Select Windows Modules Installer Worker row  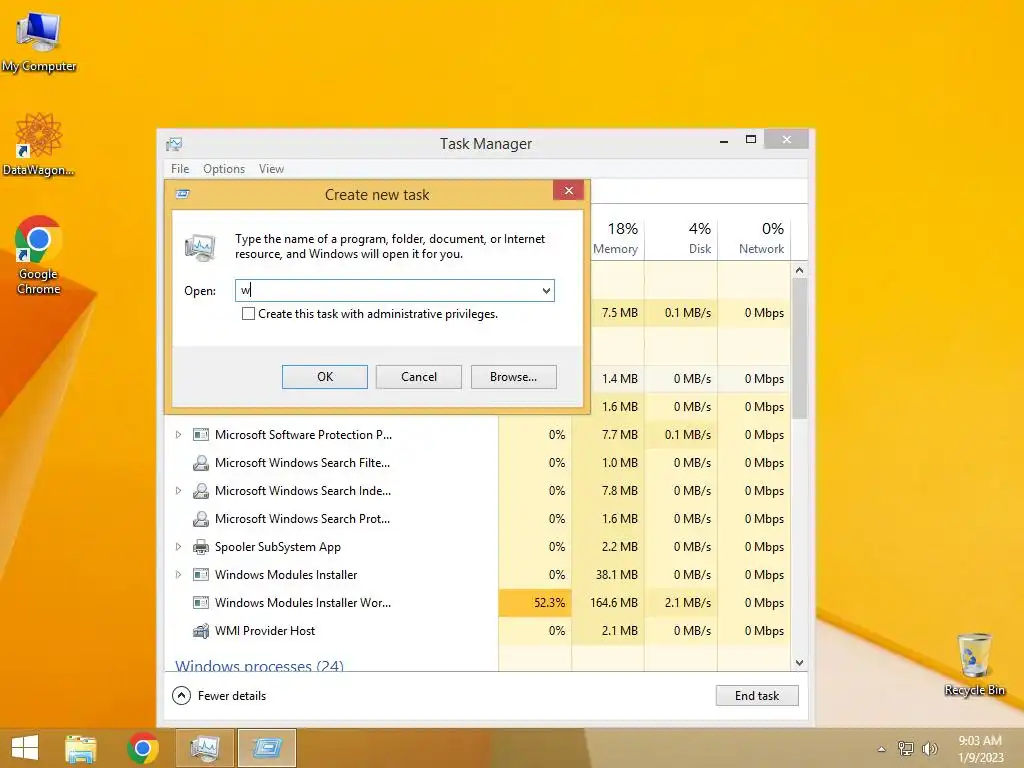tap(477, 603)
